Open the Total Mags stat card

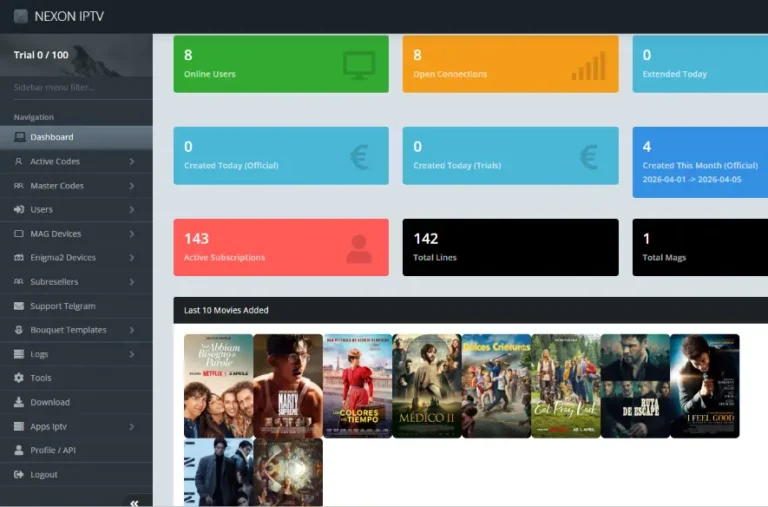point(700,247)
